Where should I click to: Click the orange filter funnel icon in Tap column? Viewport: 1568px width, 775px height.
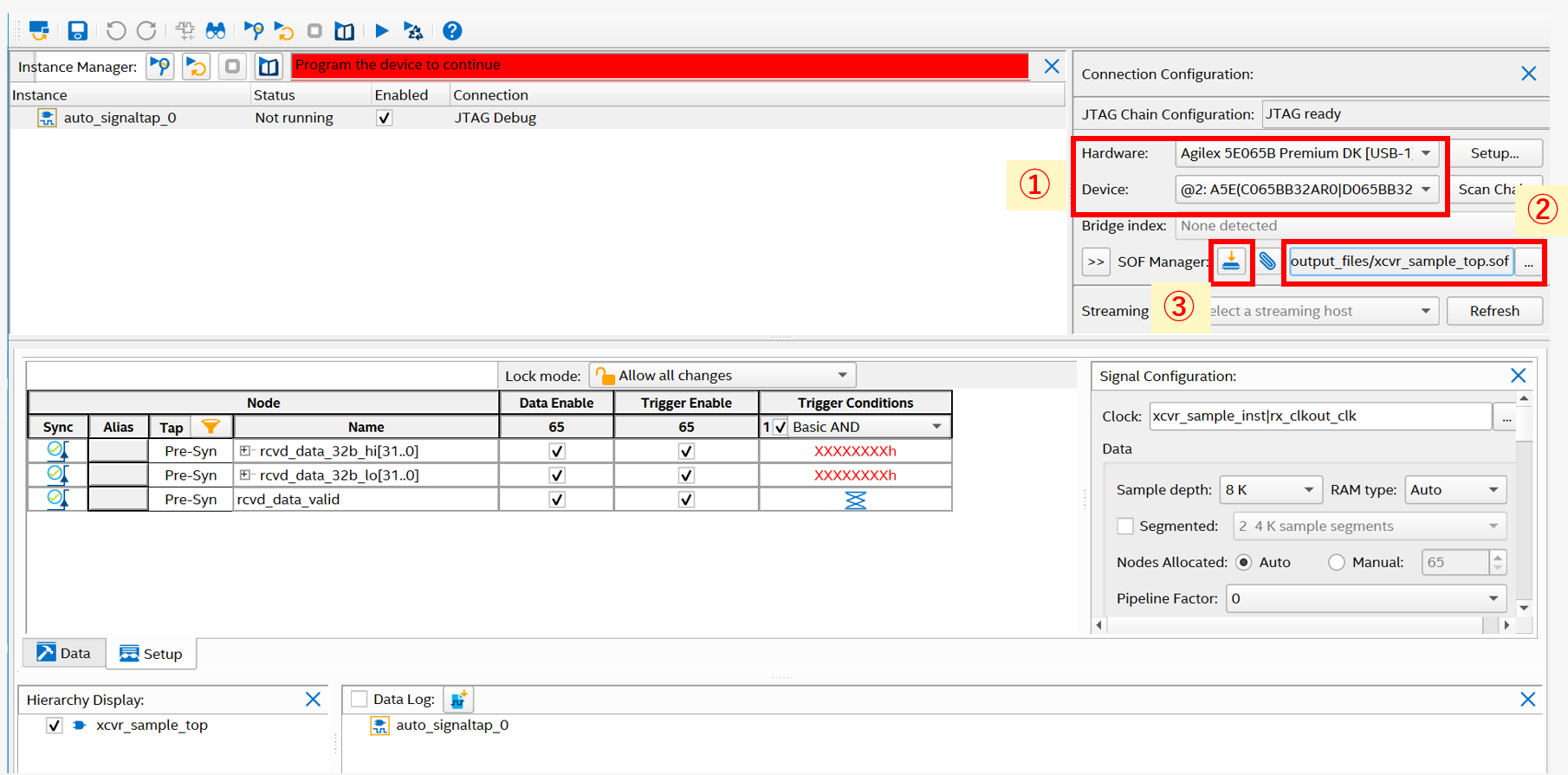211,427
